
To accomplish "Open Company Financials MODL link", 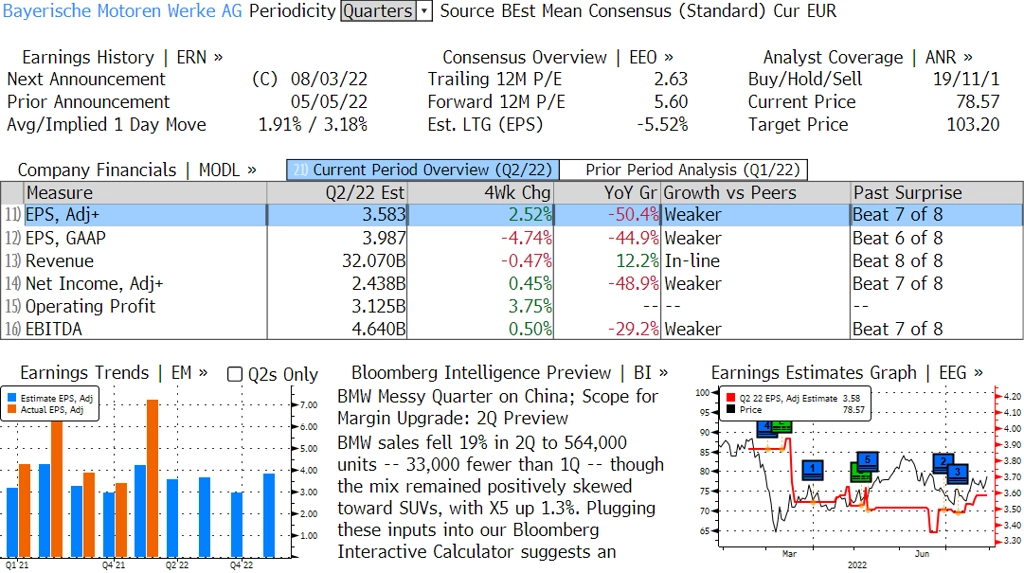I will [x=137, y=170].
